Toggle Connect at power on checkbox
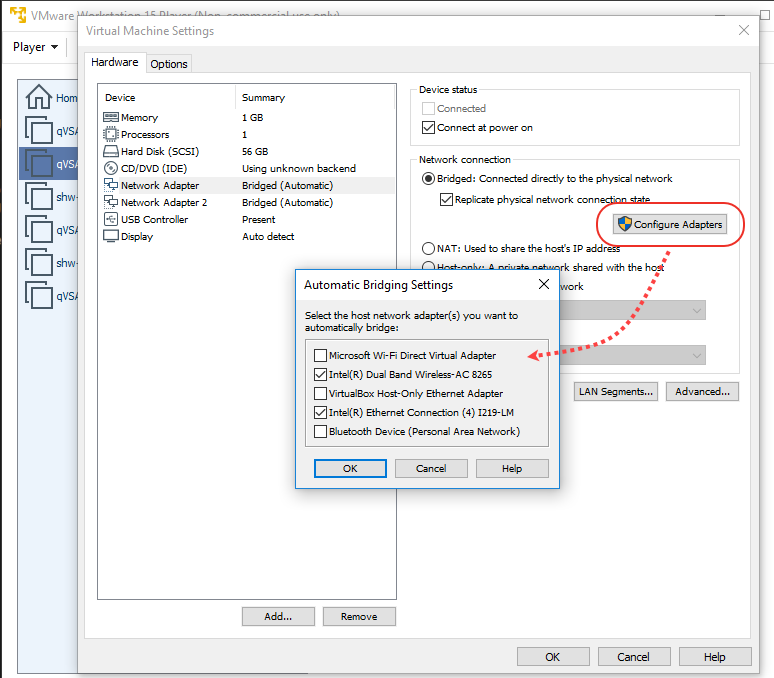Image resolution: width=774 pixels, height=678 pixels. [x=428, y=127]
